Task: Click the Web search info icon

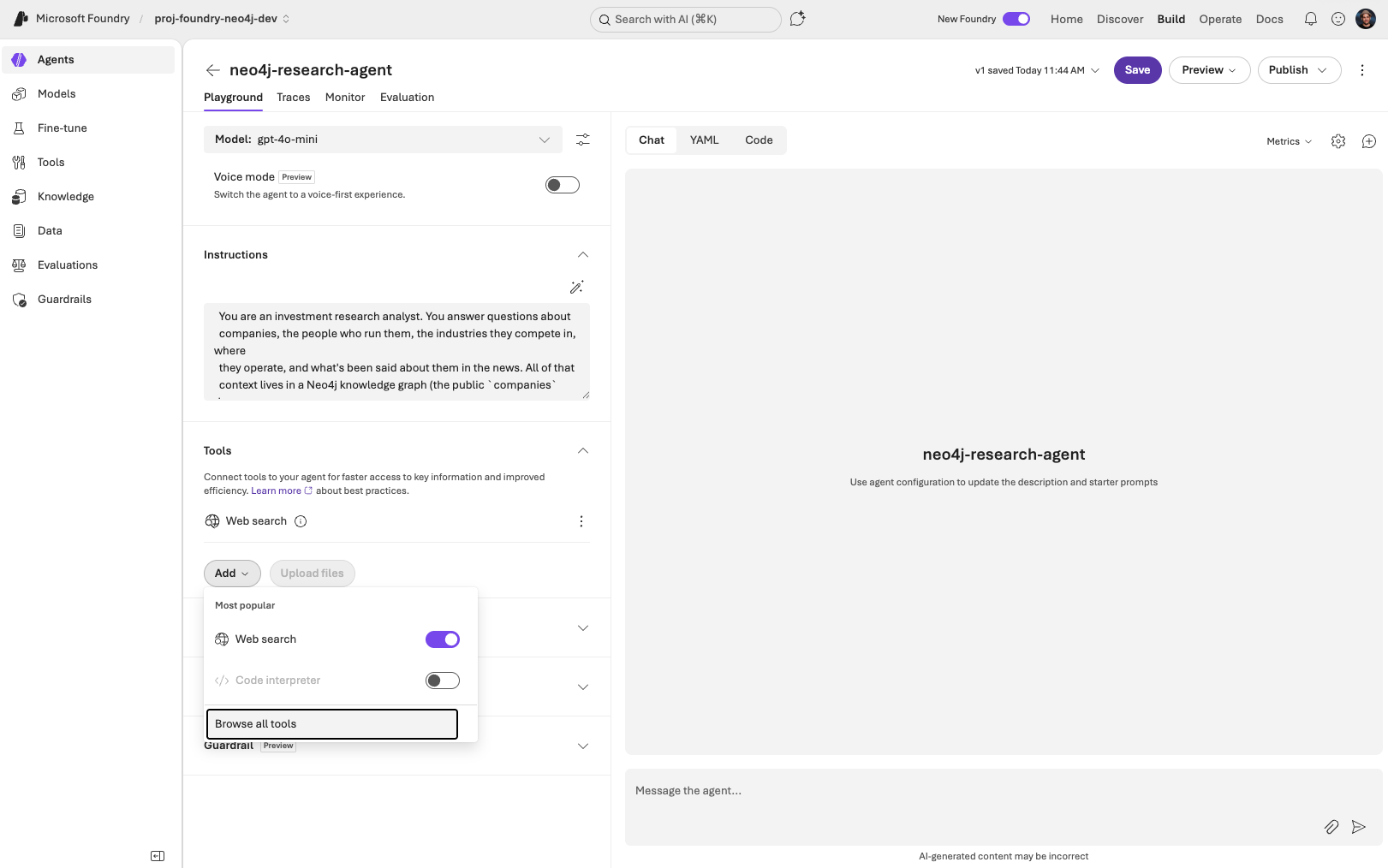Action: (x=301, y=521)
